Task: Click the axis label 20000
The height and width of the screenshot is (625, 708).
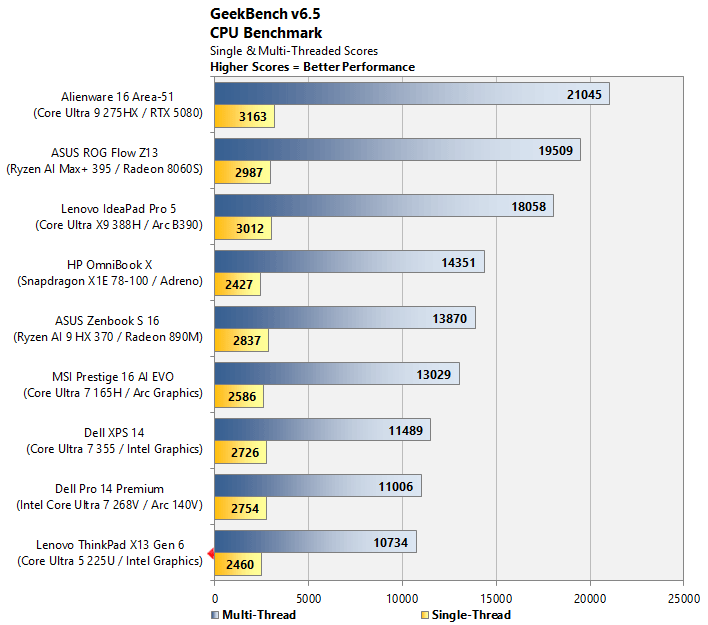Action: tap(590, 599)
